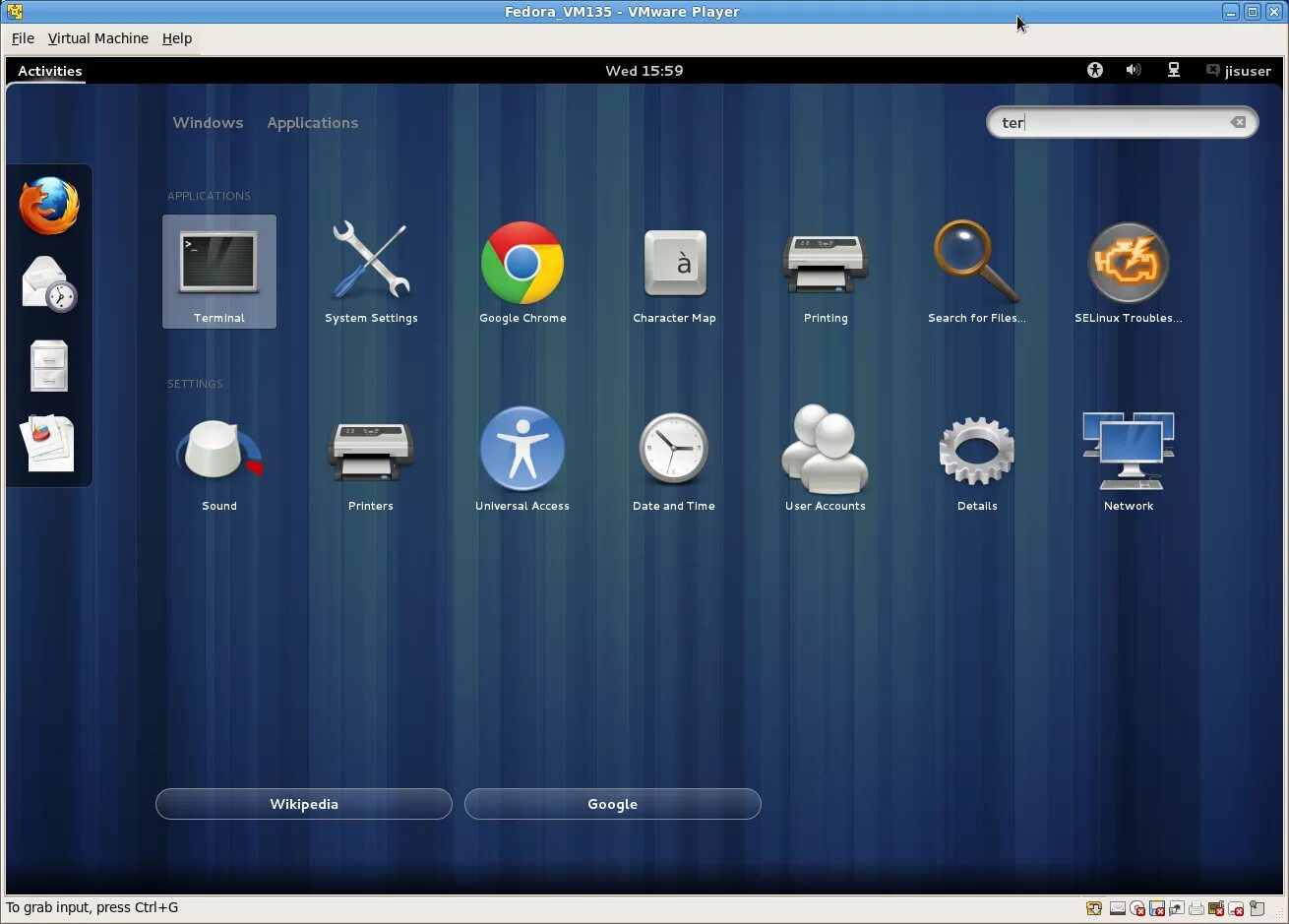Open Details settings
The height and width of the screenshot is (924, 1289).
coord(977,460)
